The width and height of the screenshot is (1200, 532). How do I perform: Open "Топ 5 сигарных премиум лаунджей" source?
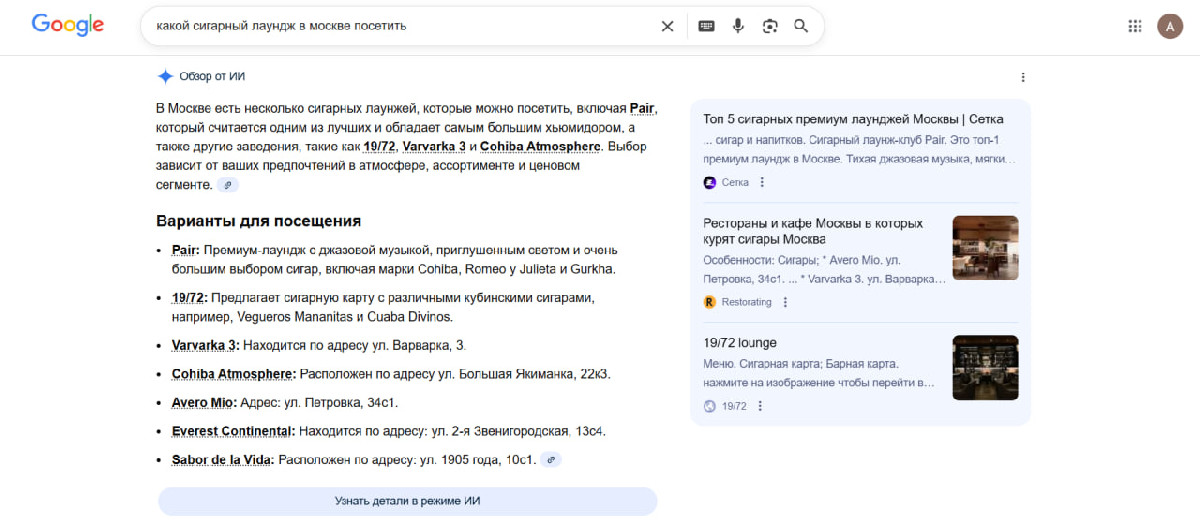pos(853,119)
